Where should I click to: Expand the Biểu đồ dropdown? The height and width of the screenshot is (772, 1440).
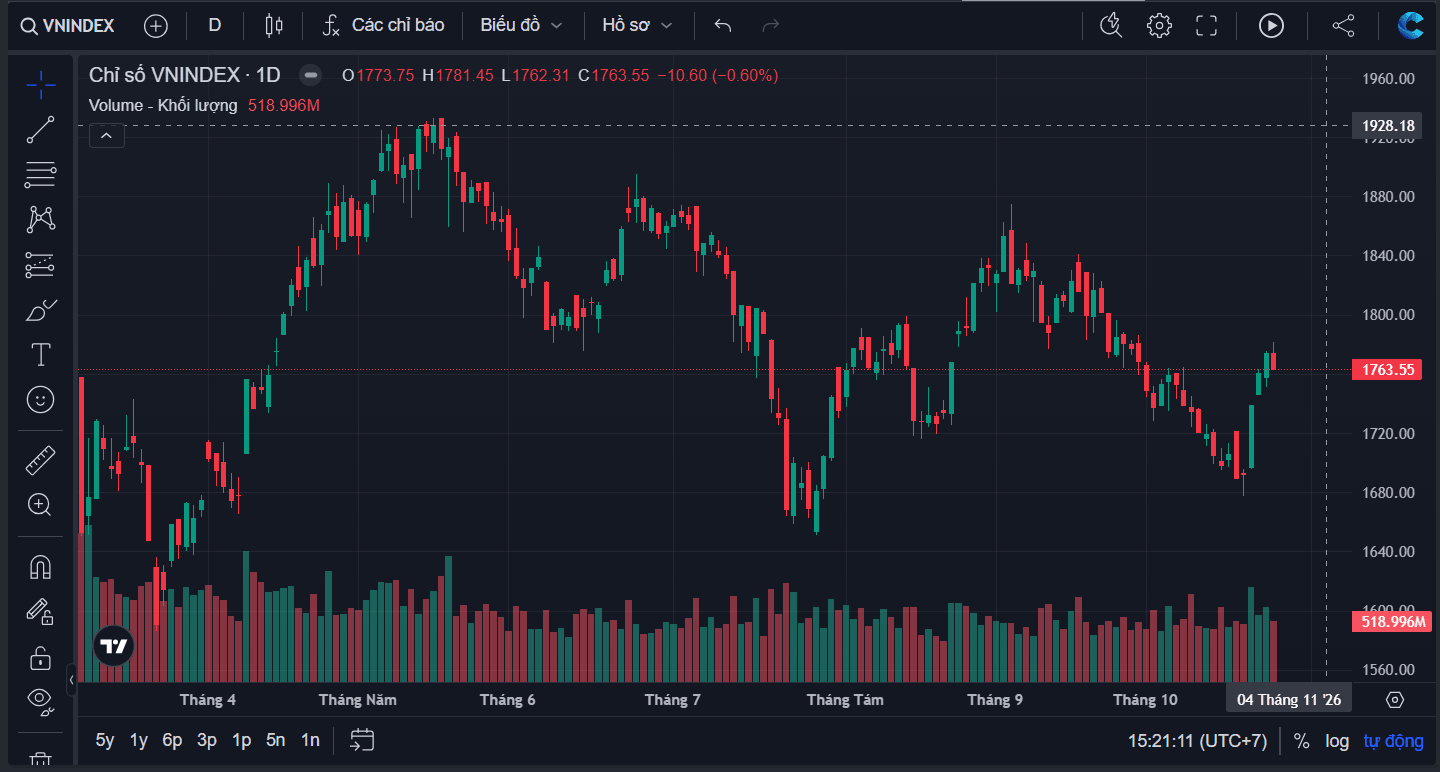tap(521, 26)
